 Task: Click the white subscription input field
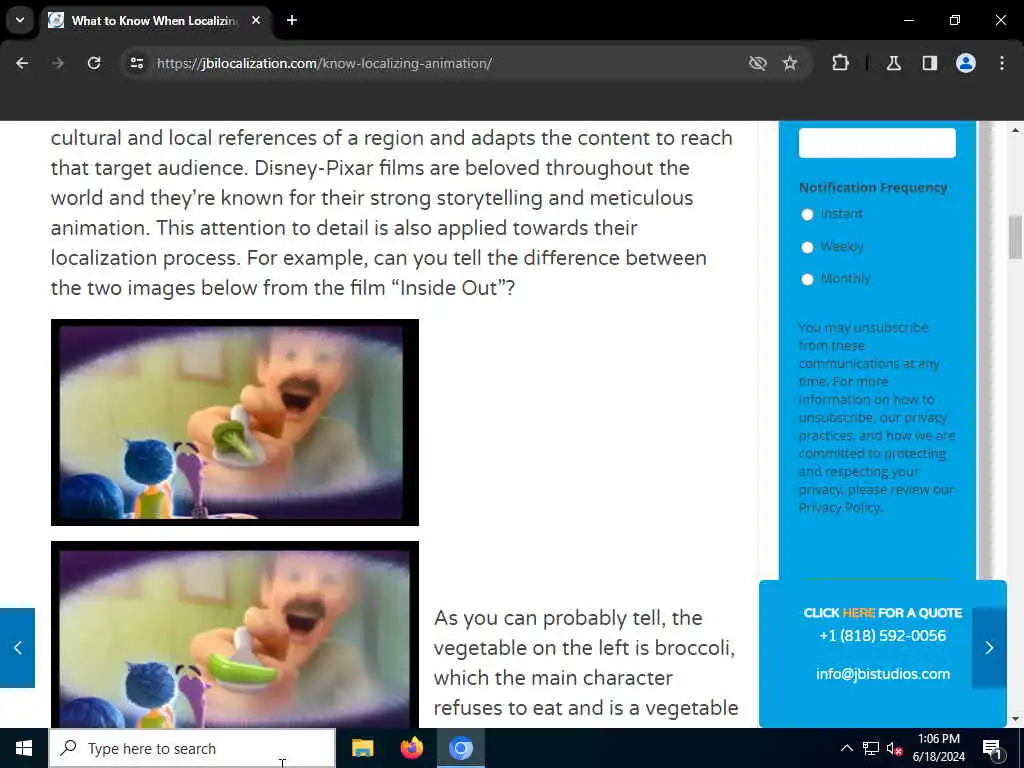click(877, 142)
